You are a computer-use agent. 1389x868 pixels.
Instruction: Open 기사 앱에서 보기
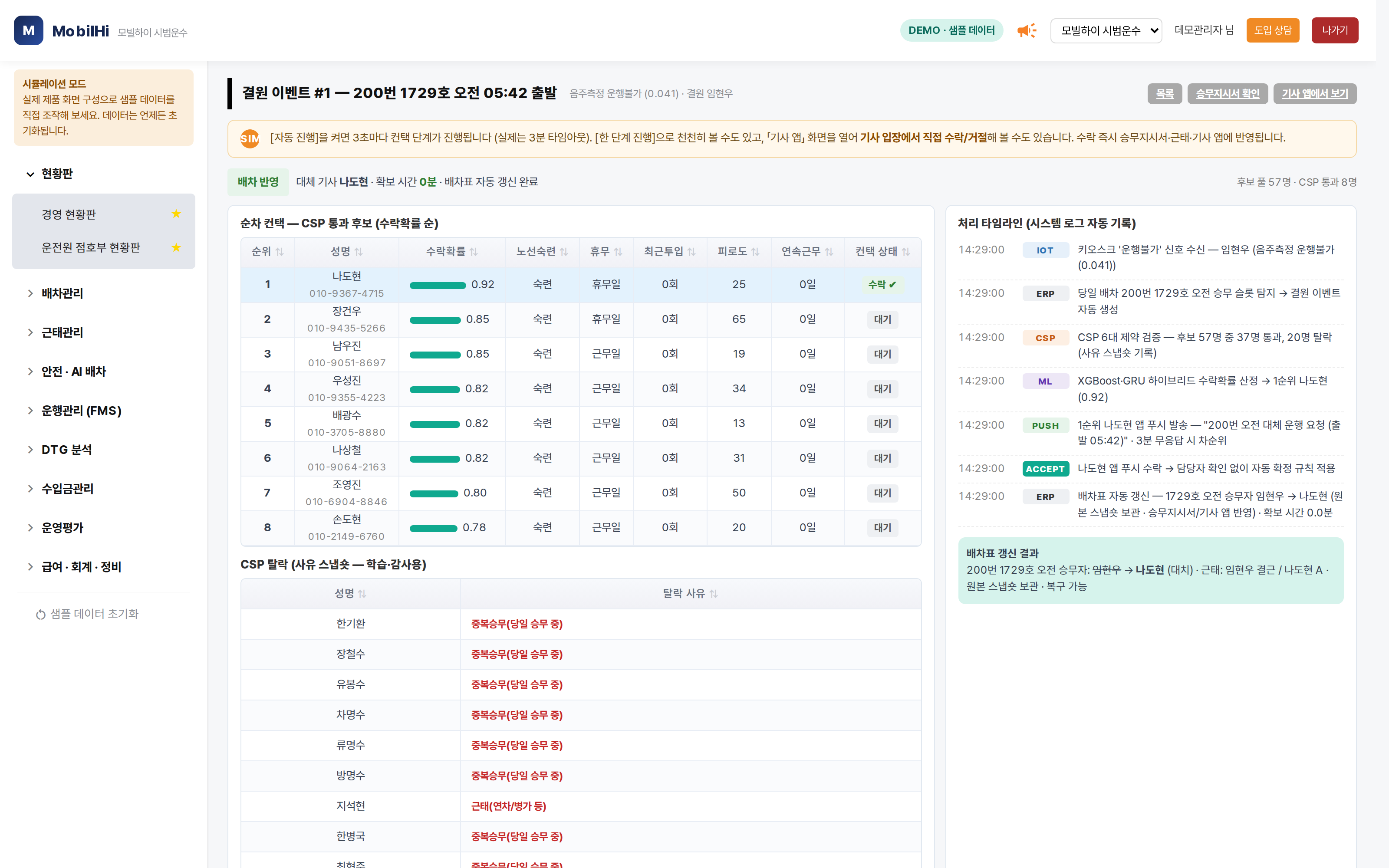pyautogui.click(x=1315, y=94)
